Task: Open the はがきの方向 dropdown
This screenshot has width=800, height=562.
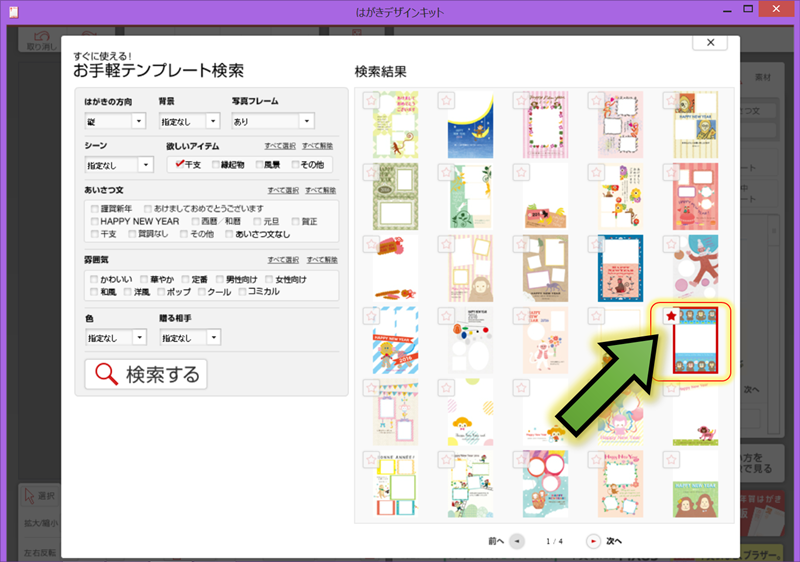Action: coord(139,121)
